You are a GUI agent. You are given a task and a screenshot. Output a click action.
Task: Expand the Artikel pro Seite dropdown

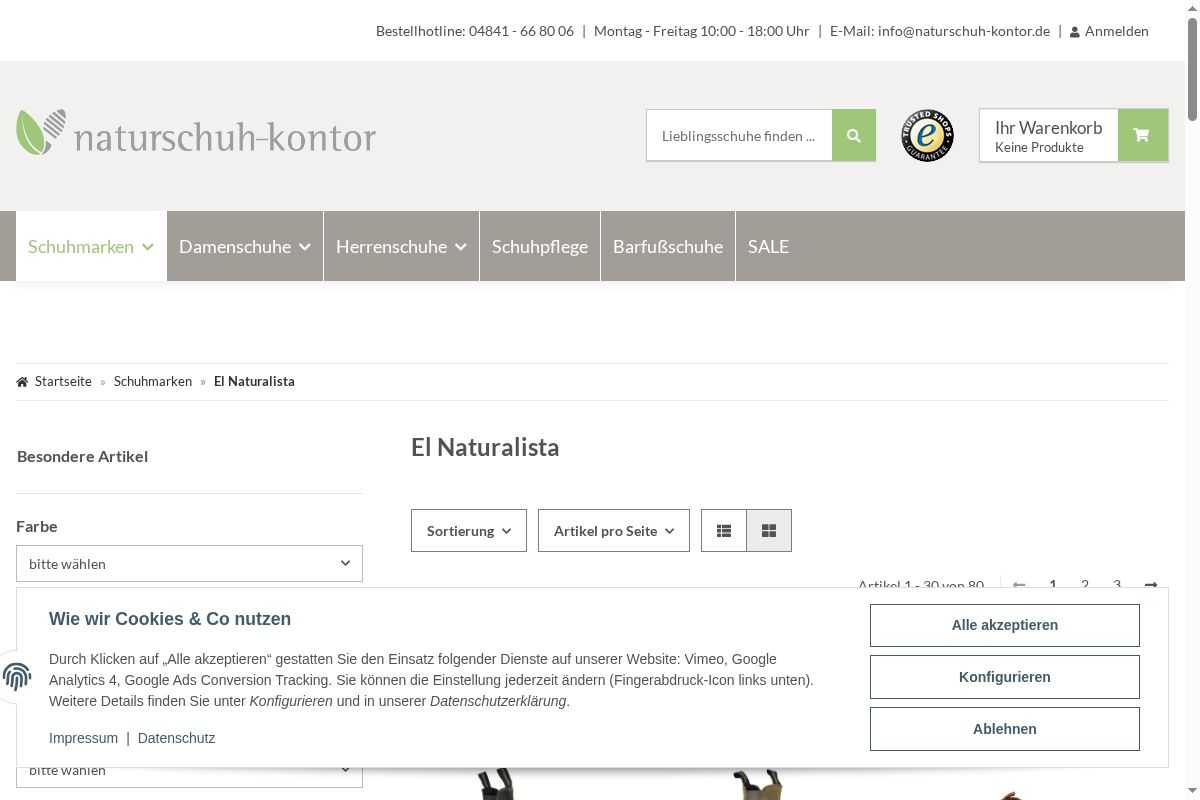[x=613, y=531]
